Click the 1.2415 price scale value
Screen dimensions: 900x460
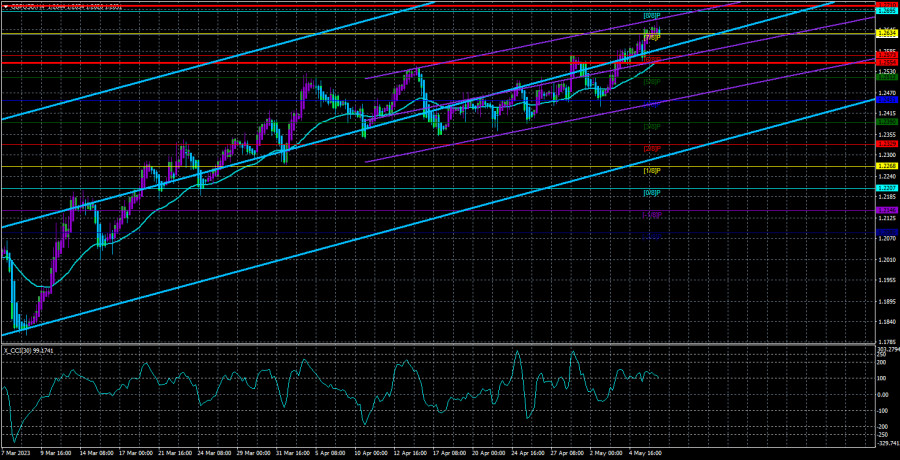tap(887, 113)
